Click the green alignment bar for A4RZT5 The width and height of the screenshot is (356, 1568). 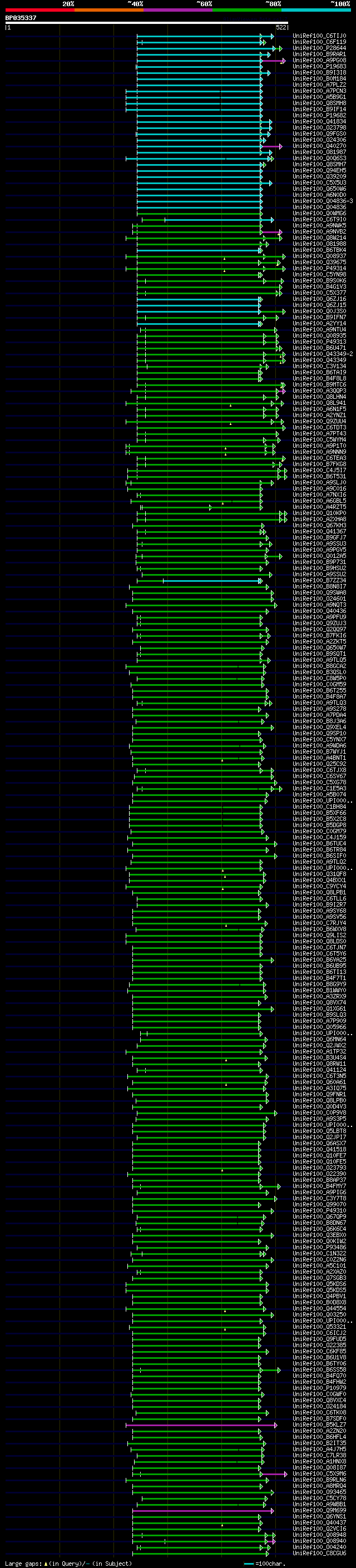(201, 507)
